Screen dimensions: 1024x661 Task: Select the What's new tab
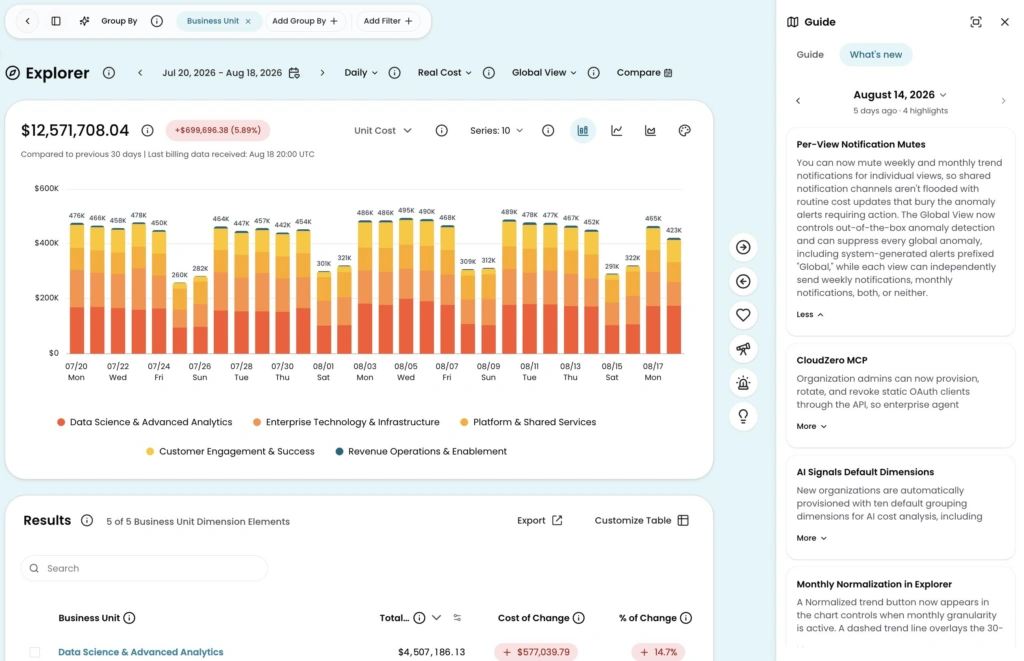coord(876,54)
